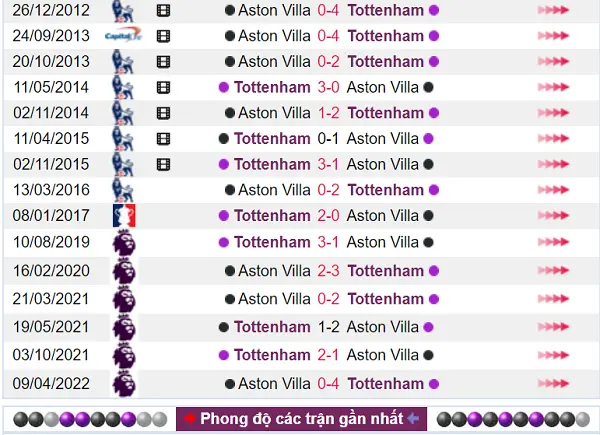This screenshot has width=600, height=435.
Task: Click old Premier League logo for 13/03/2016
Action: [x=123, y=190]
